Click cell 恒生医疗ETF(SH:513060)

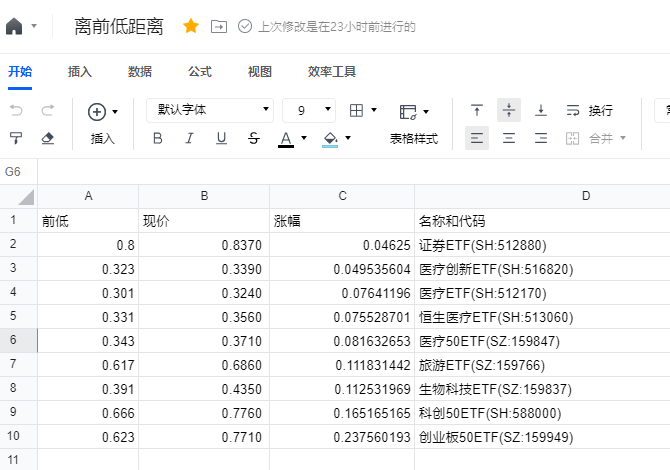coord(543,317)
